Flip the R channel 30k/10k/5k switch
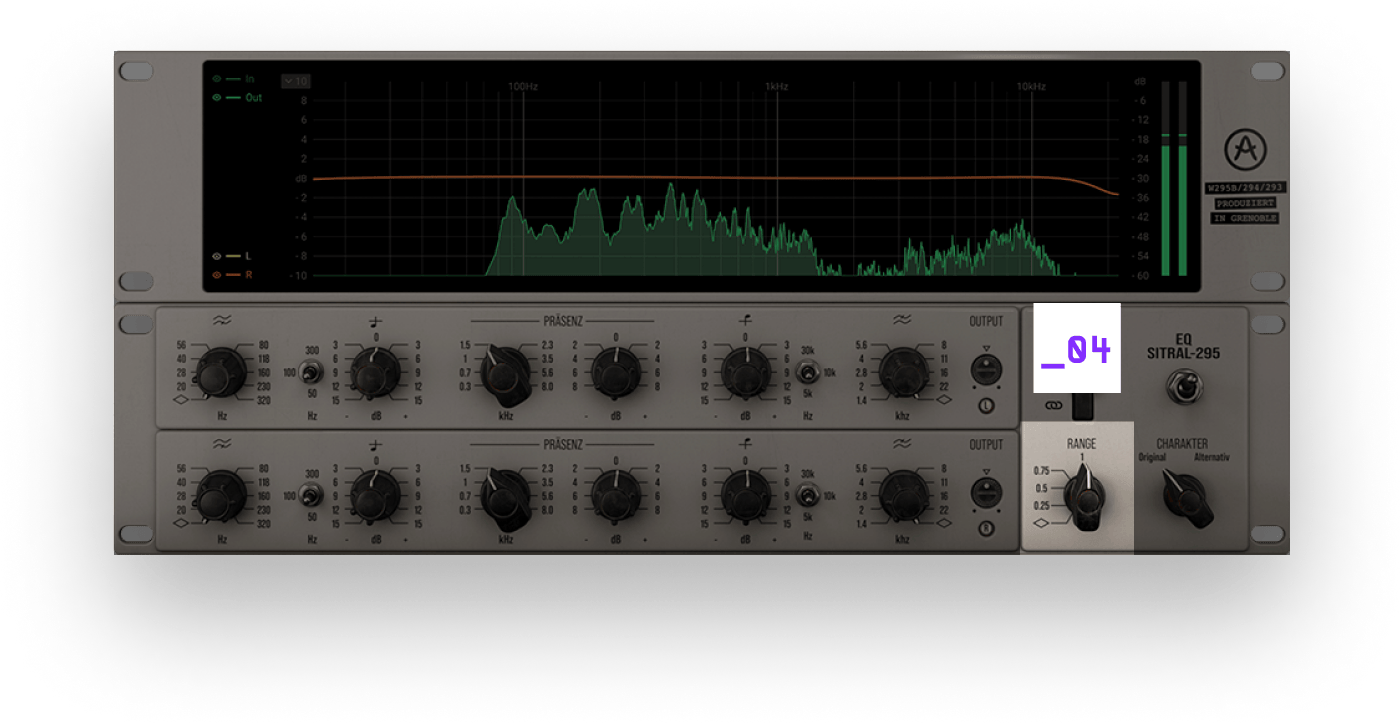Screen dimensions: 1400x723 click(808, 495)
